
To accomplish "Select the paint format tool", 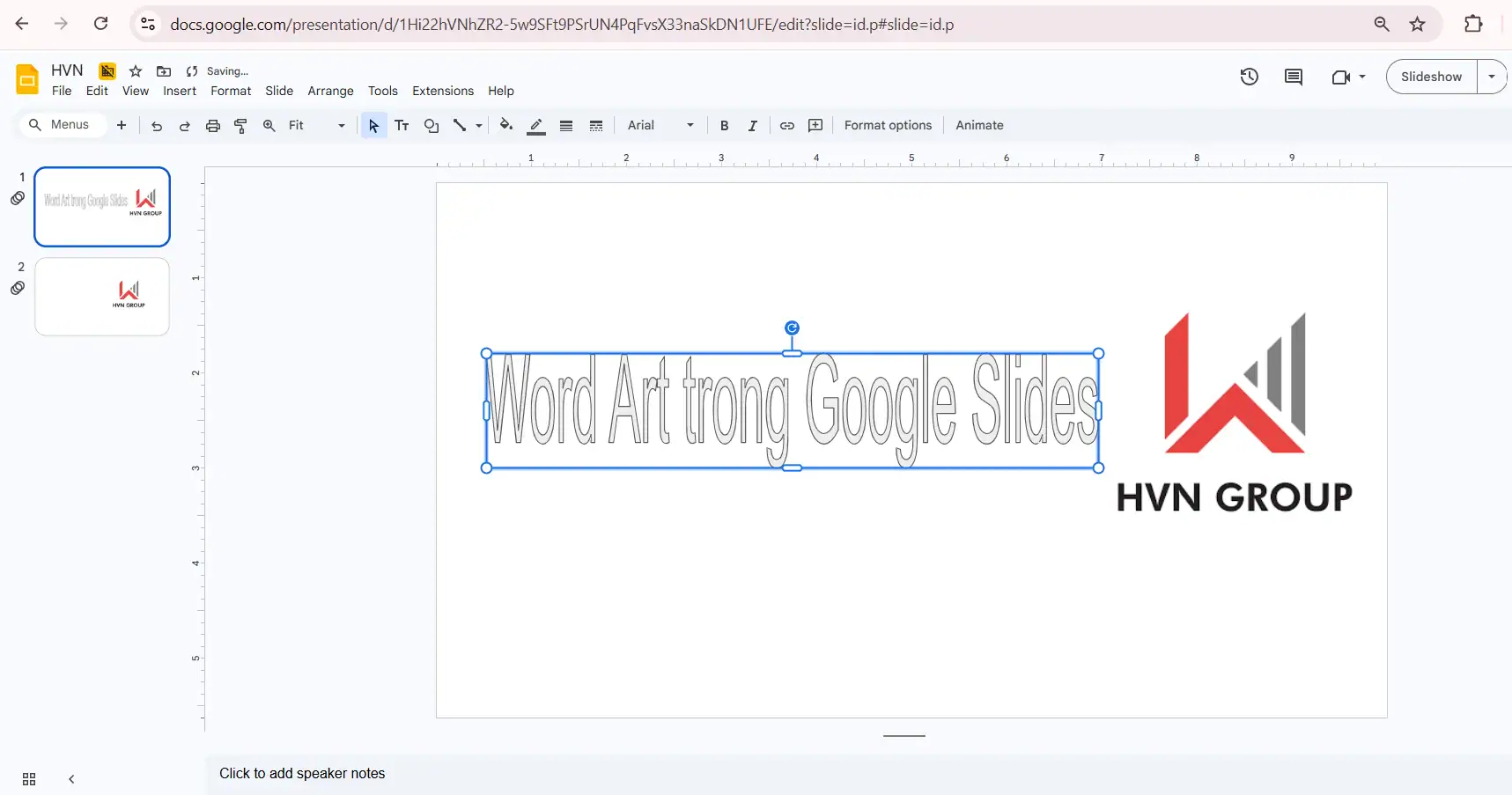I will (240, 125).
